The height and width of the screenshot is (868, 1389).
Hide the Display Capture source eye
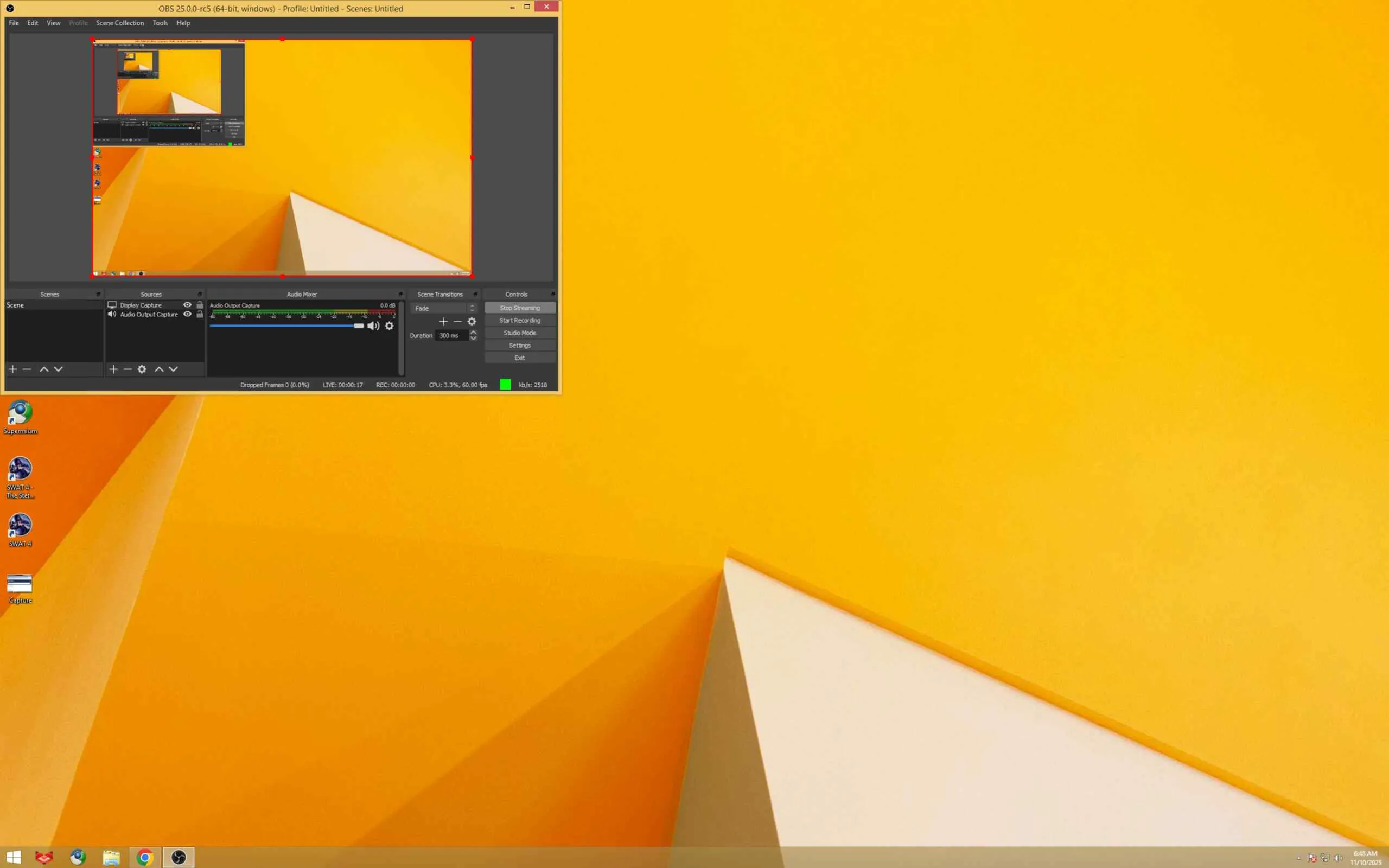[x=187, y=305]
